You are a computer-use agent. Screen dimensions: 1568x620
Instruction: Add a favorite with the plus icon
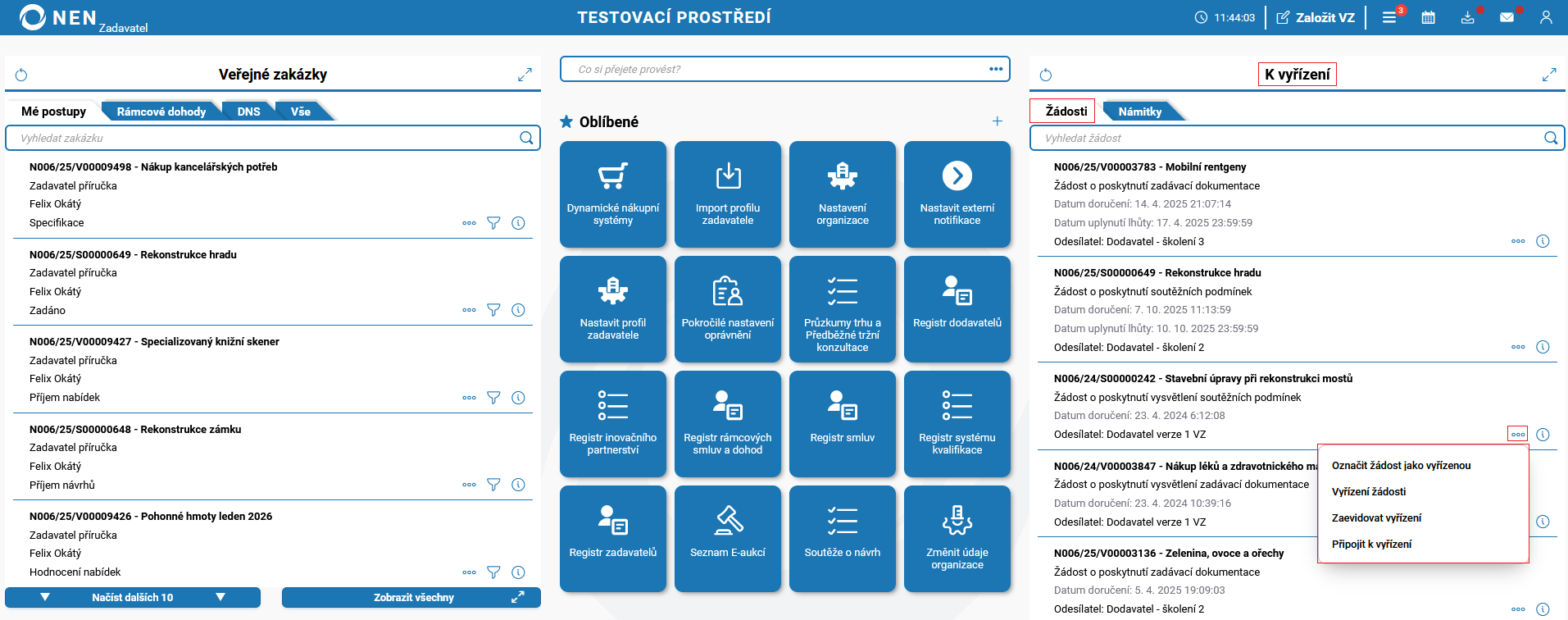(x=998, y=121)
